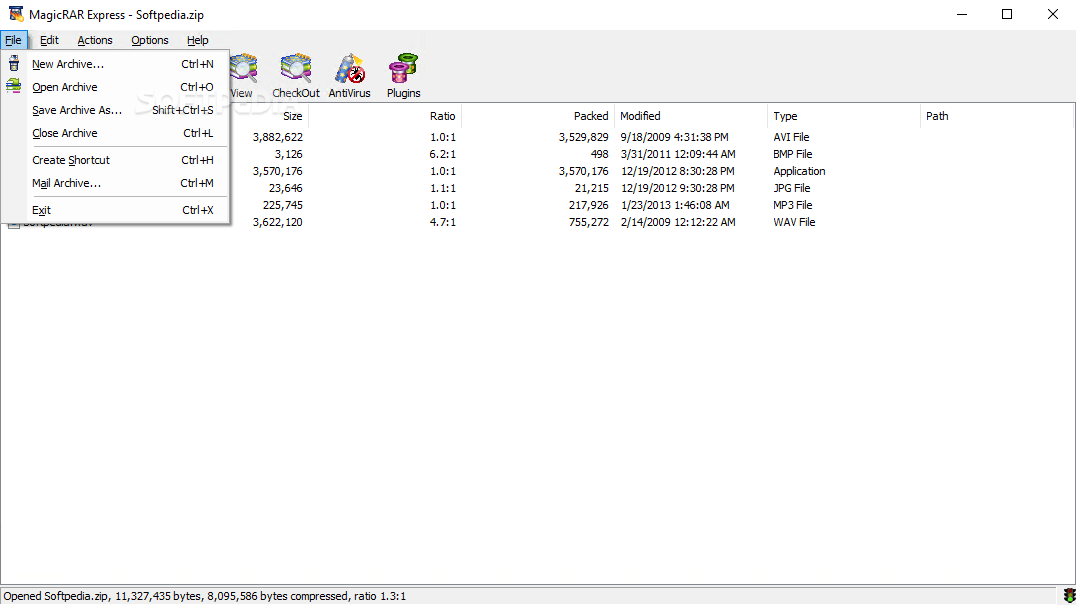
Task: Select Exit from the File menu
Action: pos(115,210)
